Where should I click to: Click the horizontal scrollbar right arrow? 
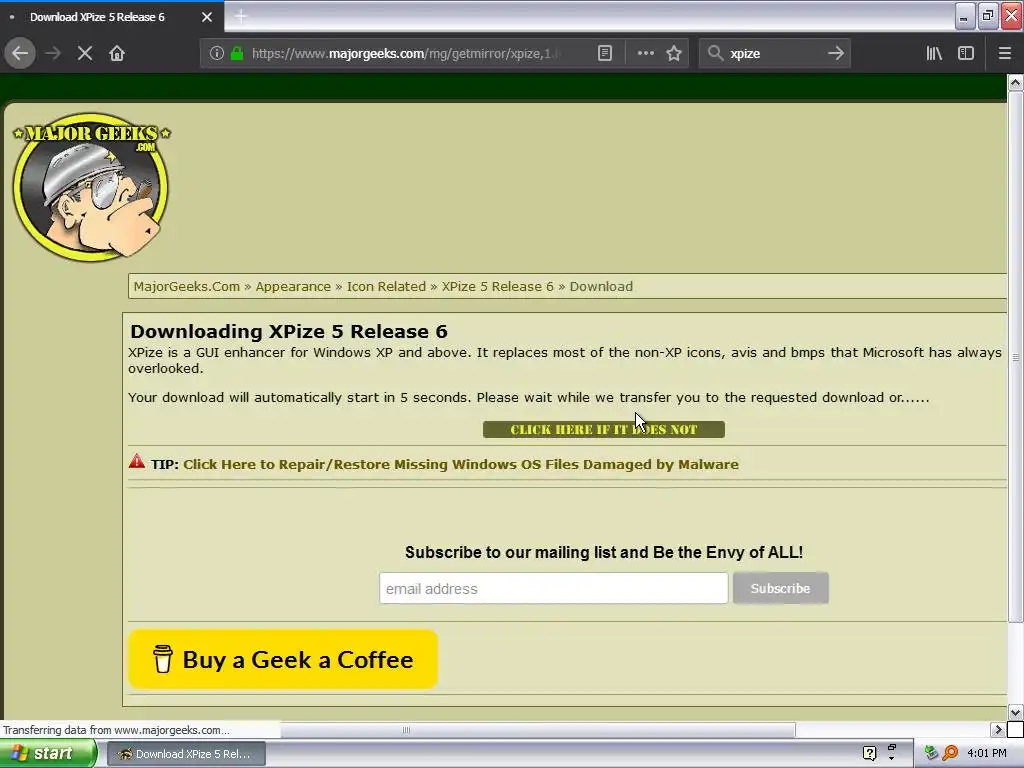(x=998, y=729)
